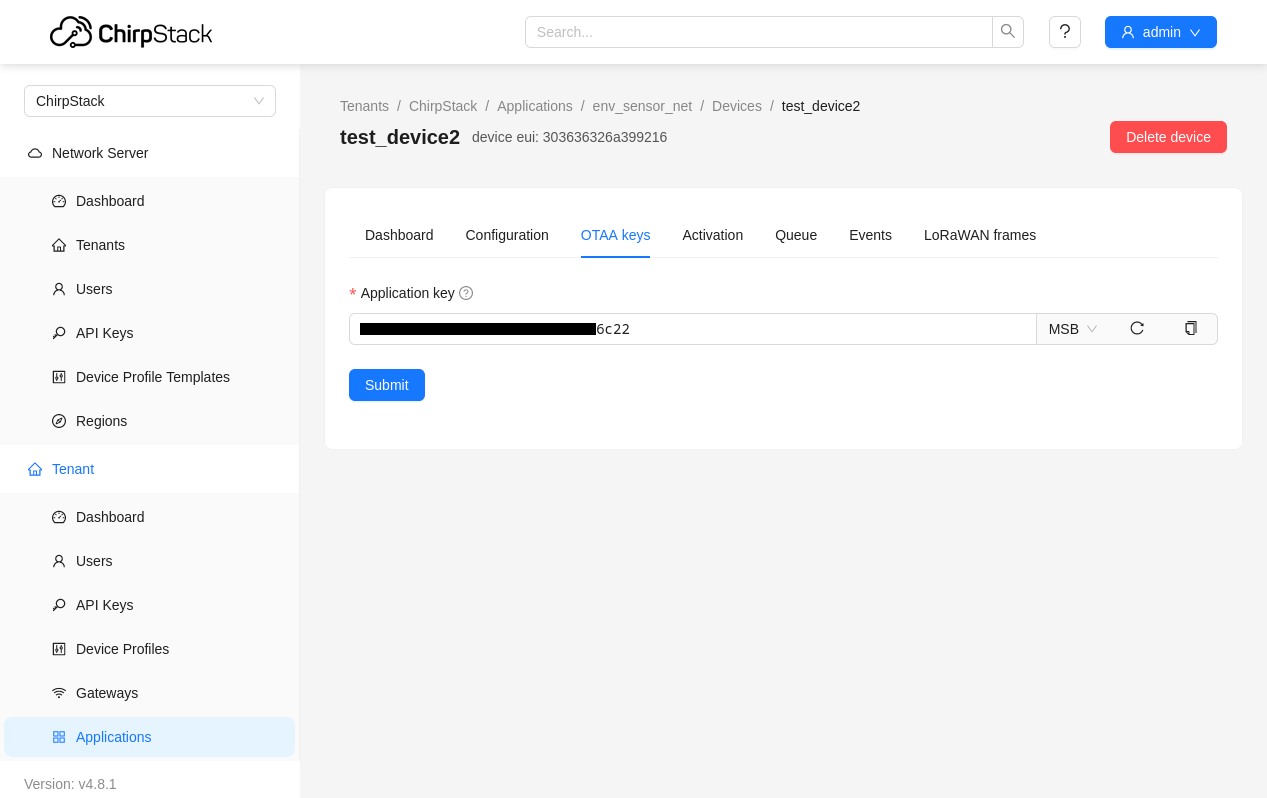Go to ChirpStack breadcrumb link
1267x798 pixels.
point(443,106)
